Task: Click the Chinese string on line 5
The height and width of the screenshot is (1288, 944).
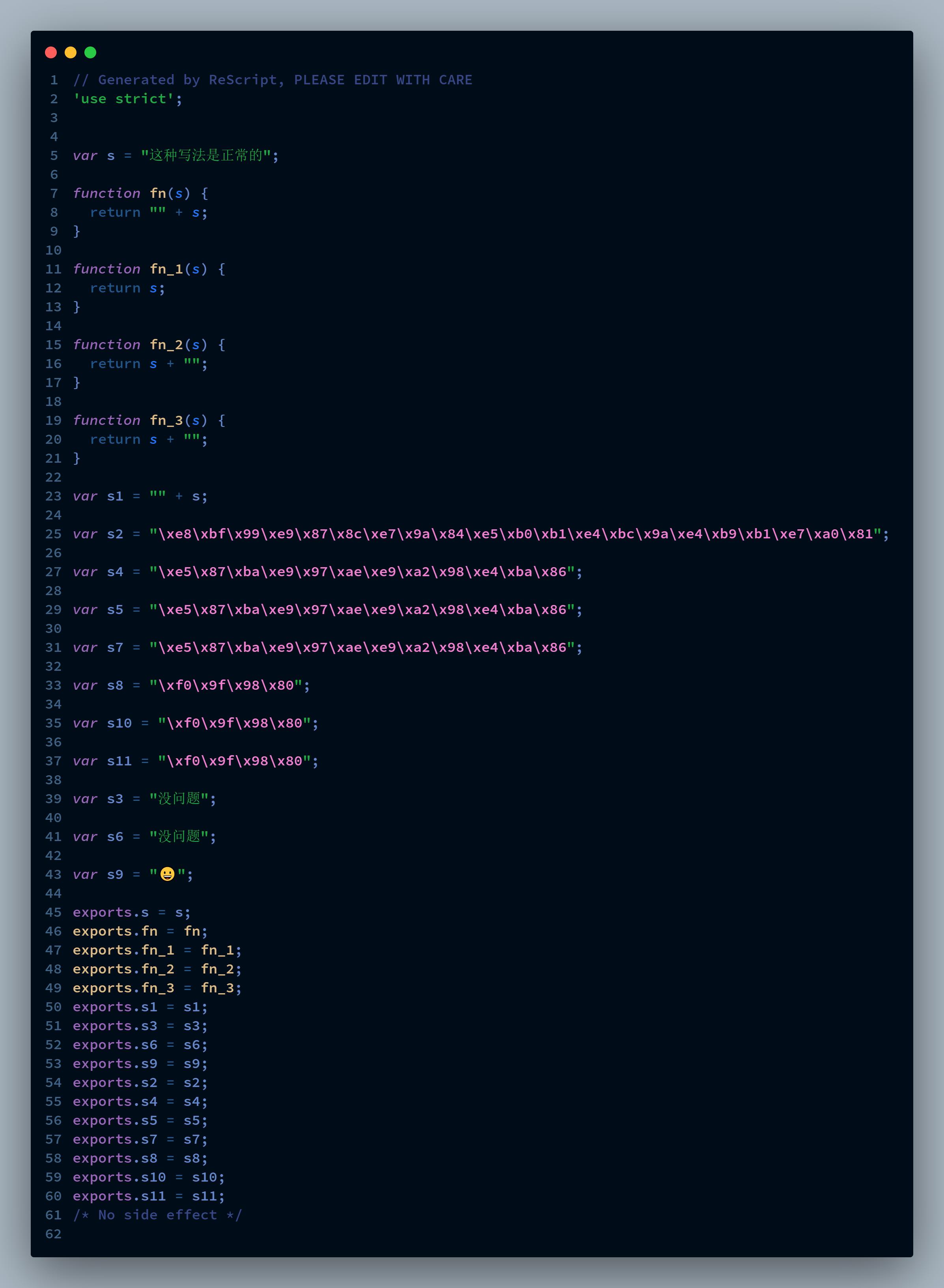Action: [206, 155]
